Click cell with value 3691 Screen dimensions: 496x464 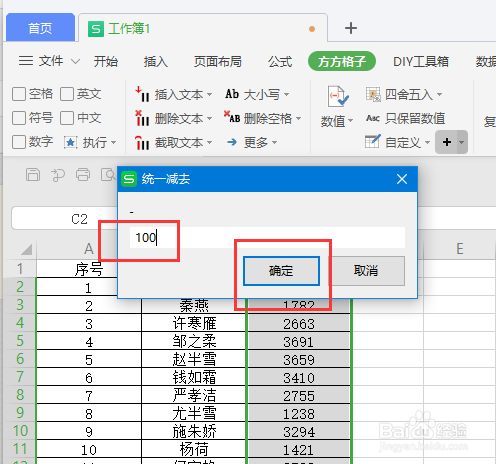pyautogui.click(x=299, y=341)
